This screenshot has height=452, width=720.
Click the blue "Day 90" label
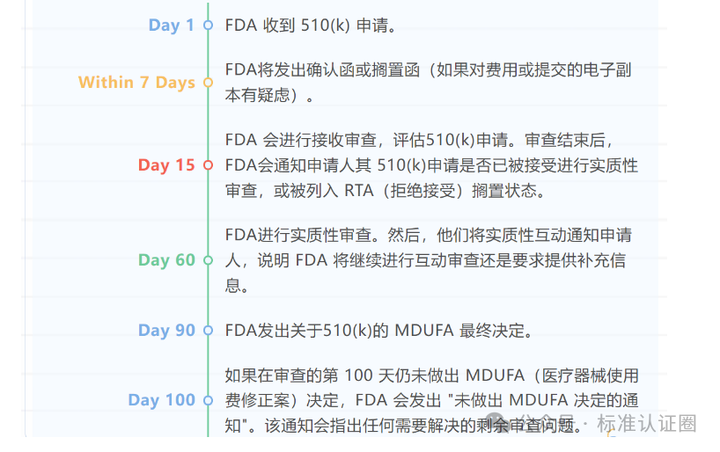pos(166,330)
